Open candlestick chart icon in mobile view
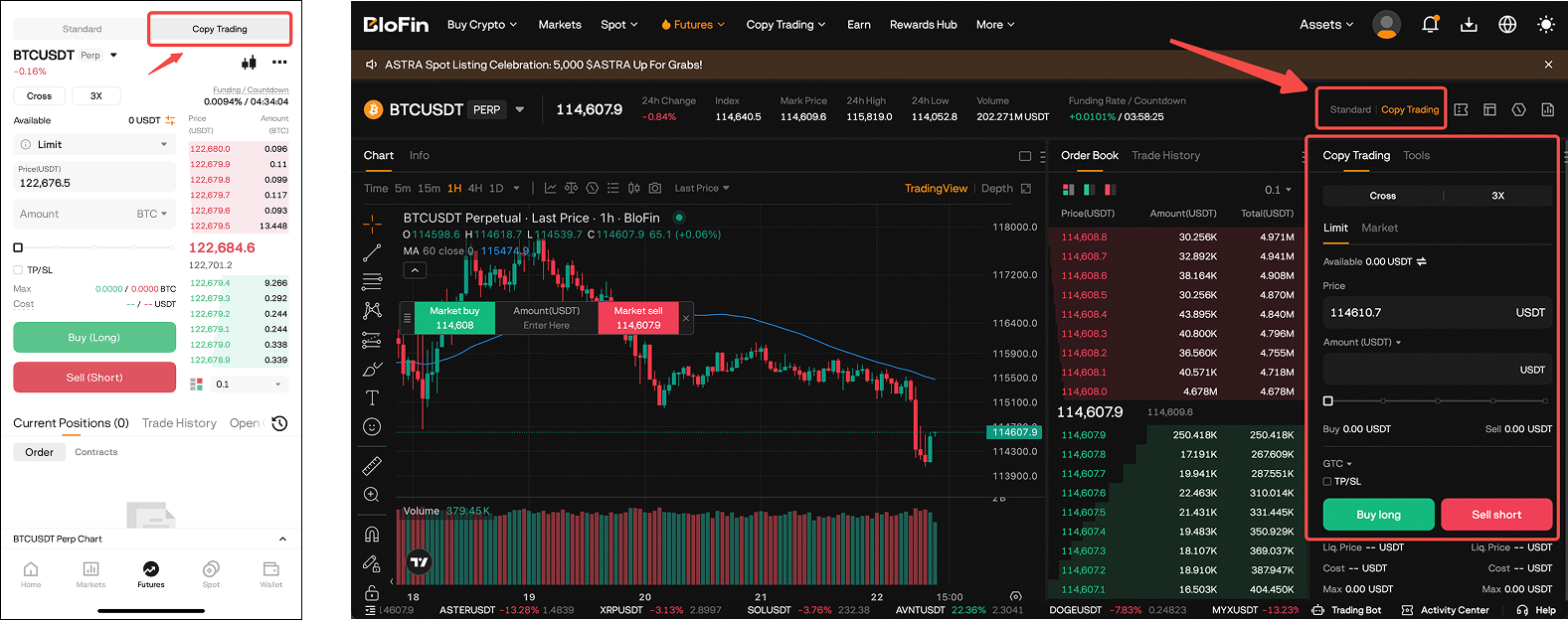The image size is (1568, 620). tap(249, 62)
